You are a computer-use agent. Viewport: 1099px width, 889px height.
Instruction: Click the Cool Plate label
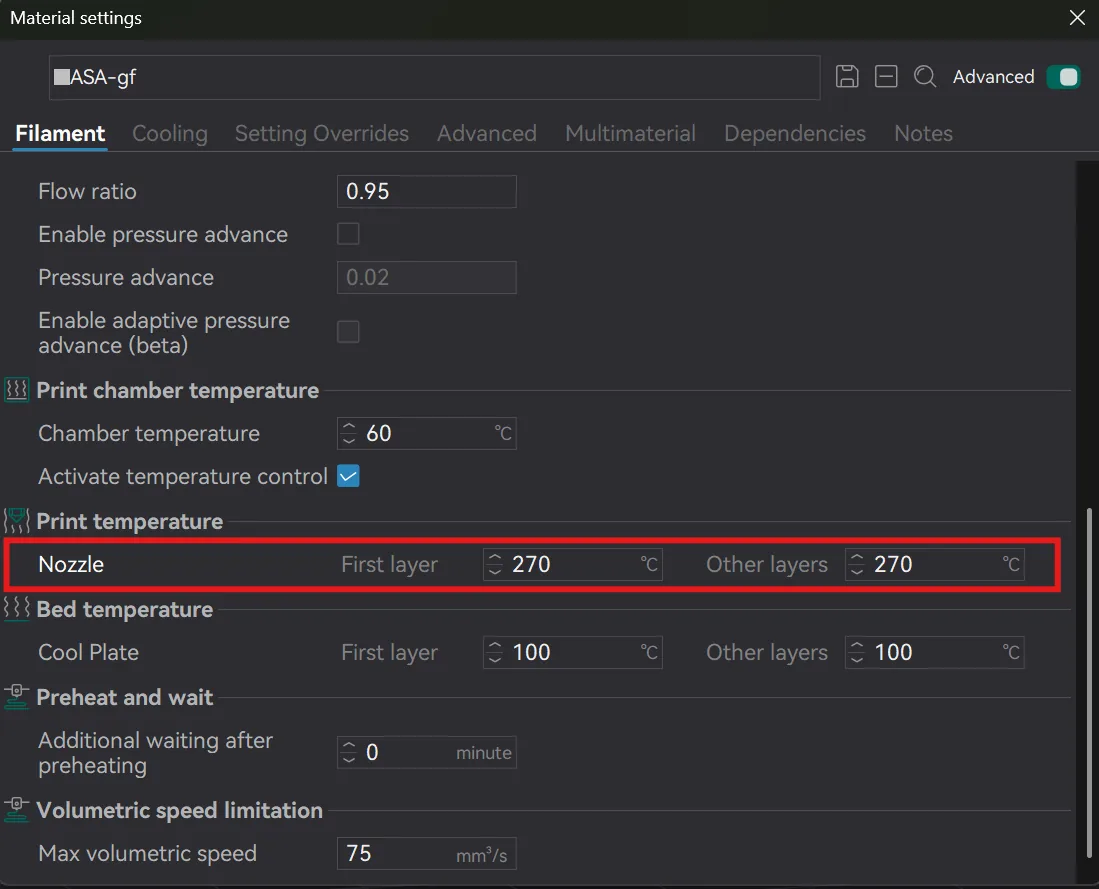88,653
